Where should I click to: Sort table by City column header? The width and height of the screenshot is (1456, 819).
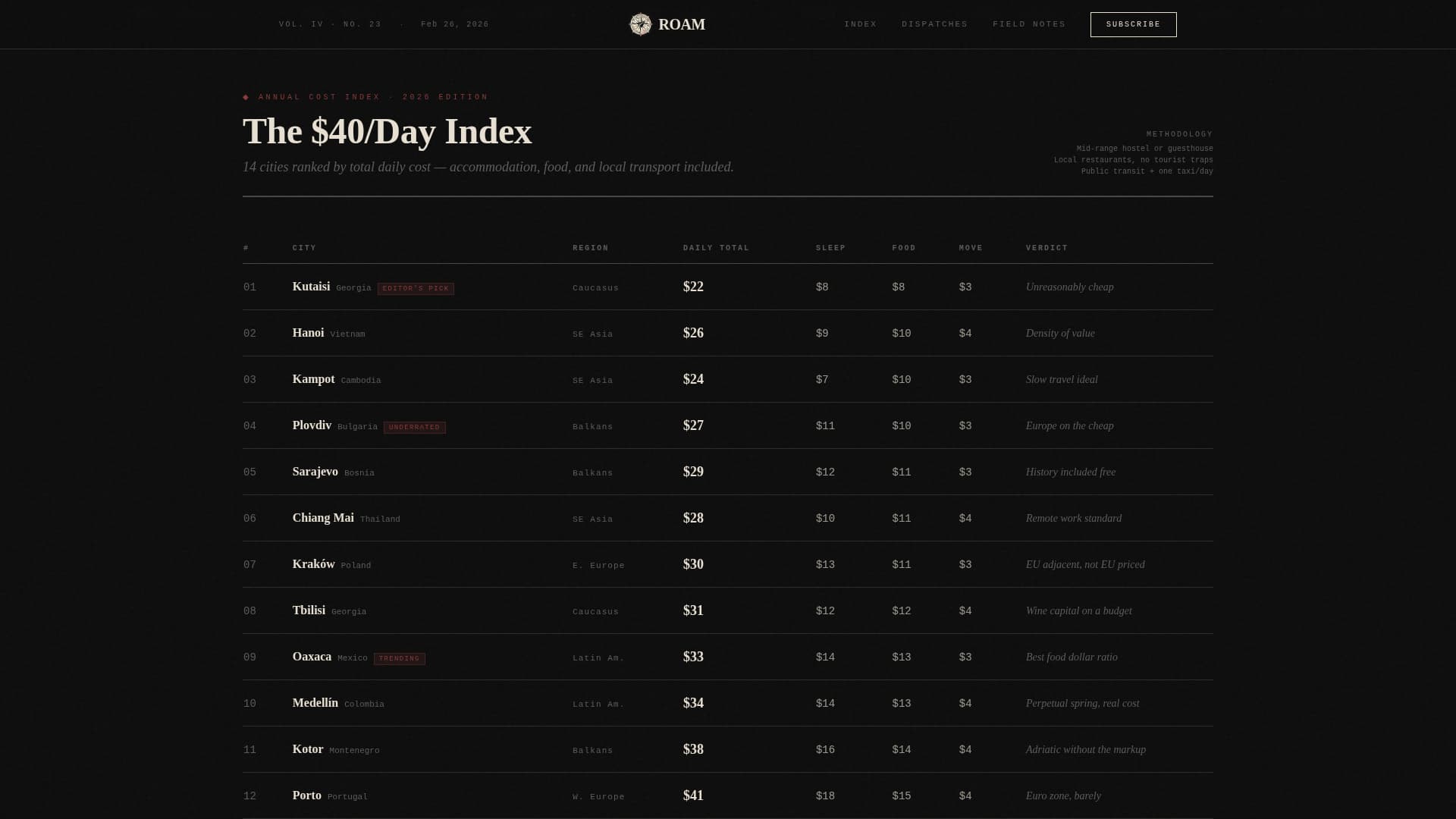(304, 248)
